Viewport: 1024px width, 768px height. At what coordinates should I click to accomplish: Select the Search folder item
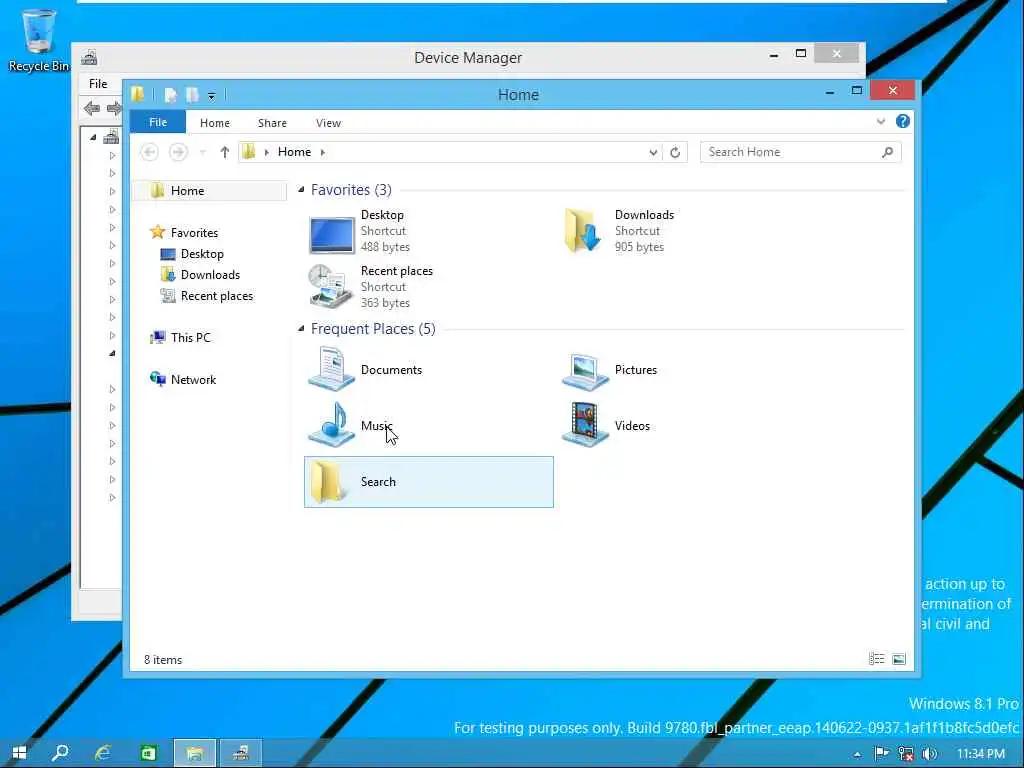click(x=429, y=482)
